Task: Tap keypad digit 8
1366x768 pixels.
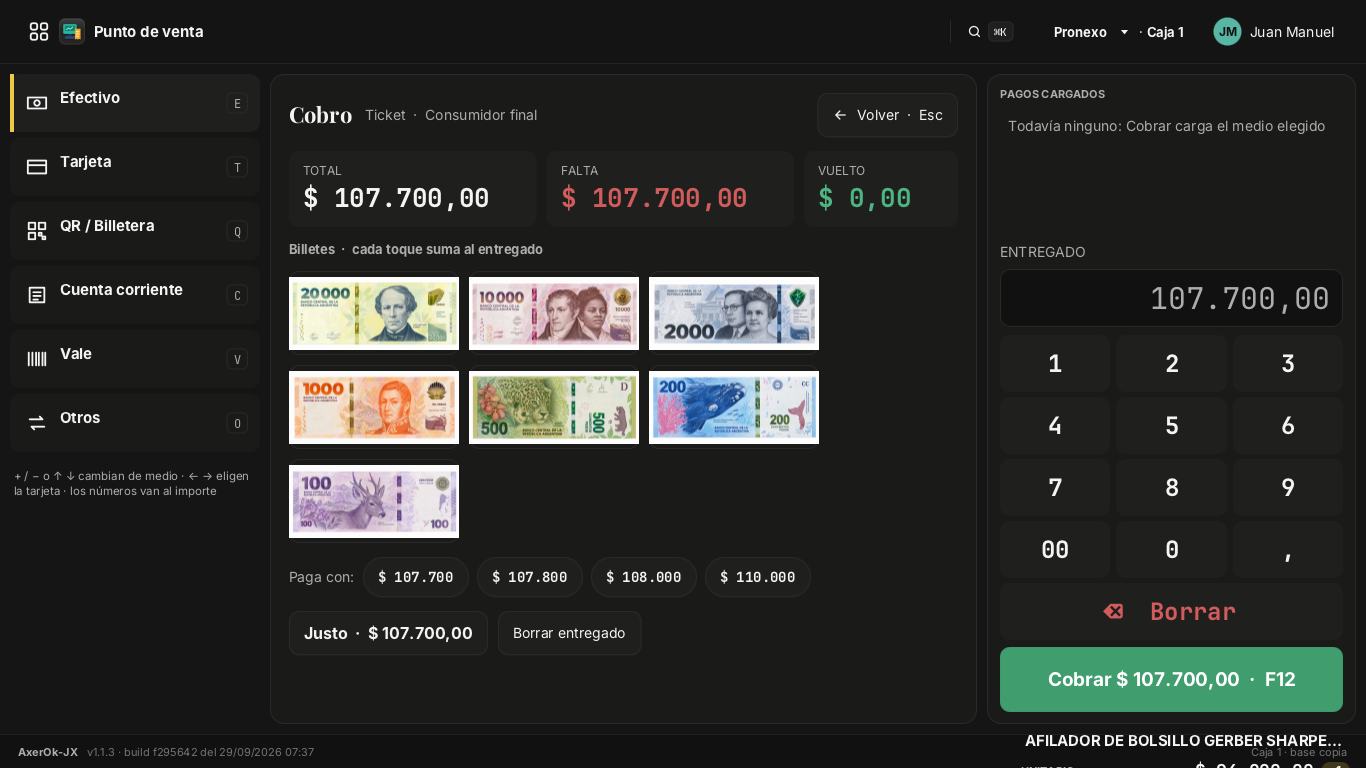Action: pos(1171,488)
